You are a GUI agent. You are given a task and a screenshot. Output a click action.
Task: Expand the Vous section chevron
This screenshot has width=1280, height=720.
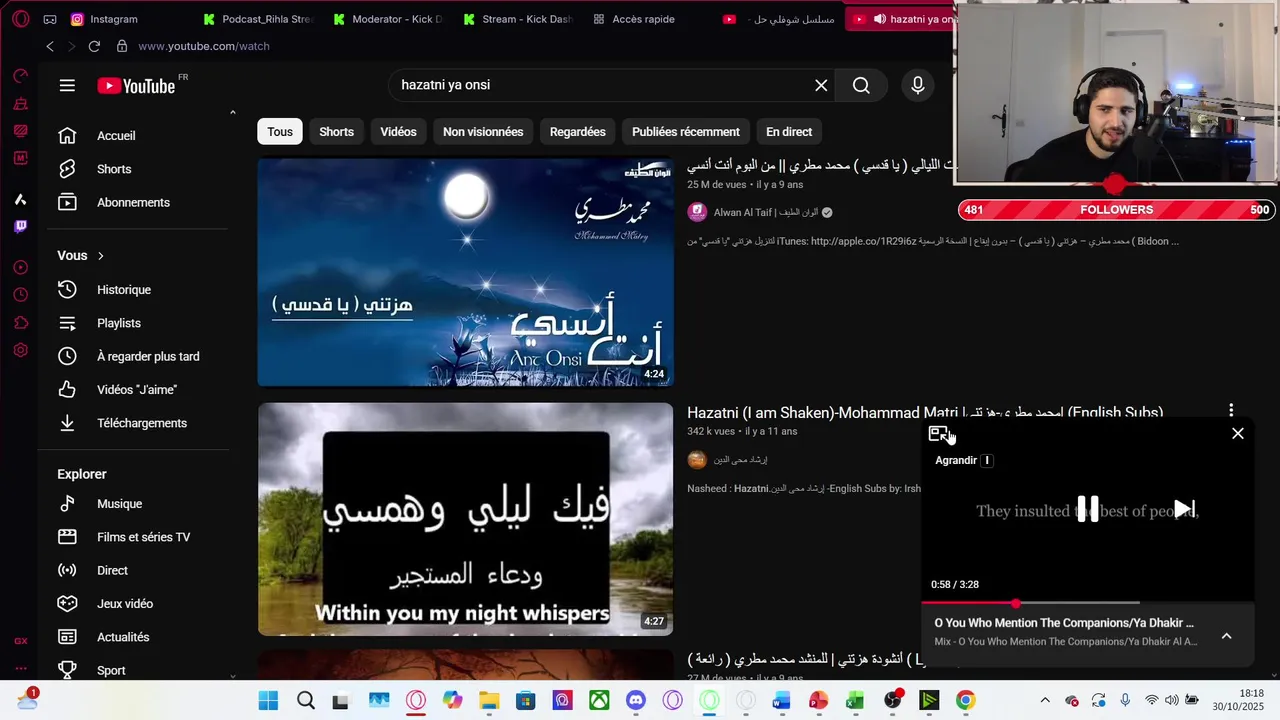(x=100, y=256)
